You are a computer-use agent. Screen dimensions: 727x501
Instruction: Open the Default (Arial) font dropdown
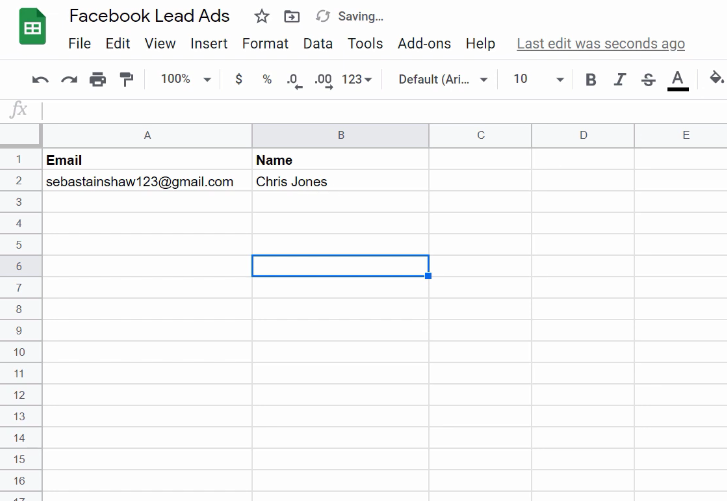click(443, 80)
